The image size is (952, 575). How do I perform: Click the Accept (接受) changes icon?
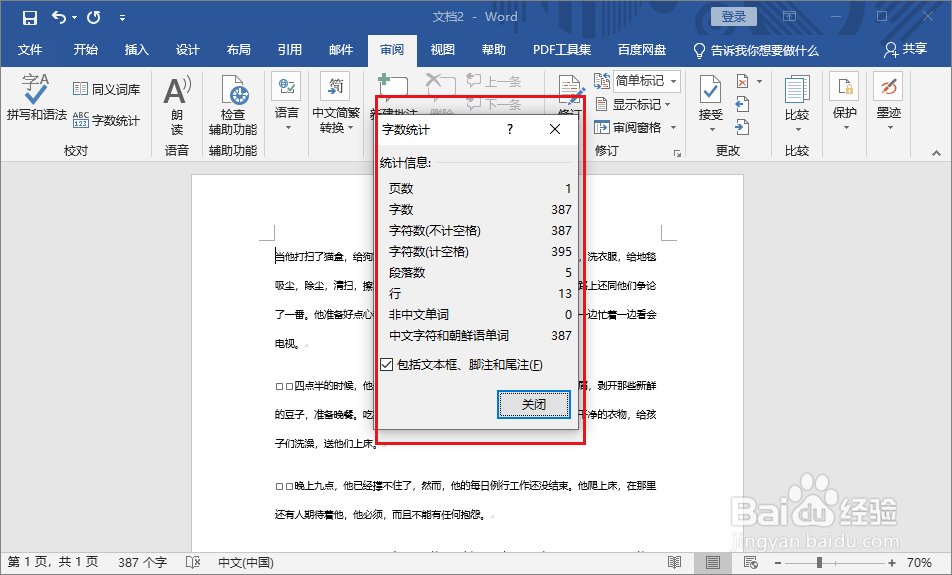[710, 90]
